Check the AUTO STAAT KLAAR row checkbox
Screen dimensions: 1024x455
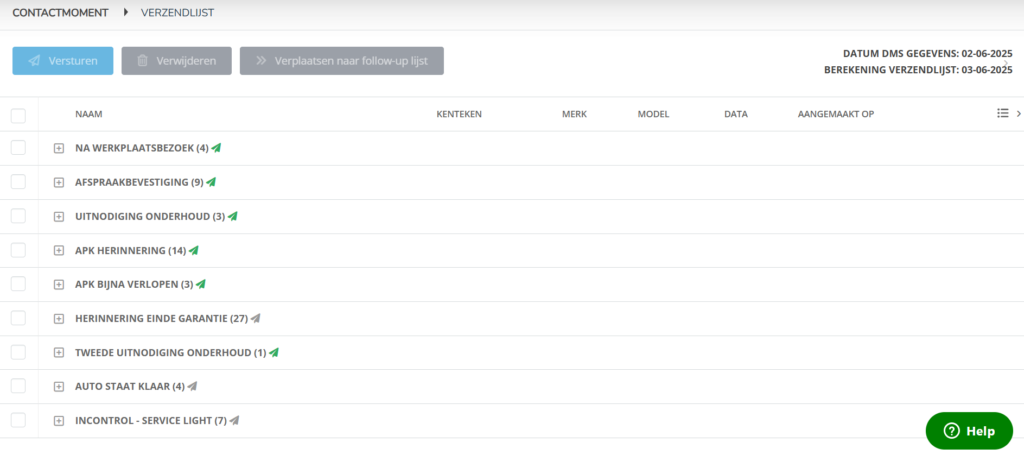point(18,386)
